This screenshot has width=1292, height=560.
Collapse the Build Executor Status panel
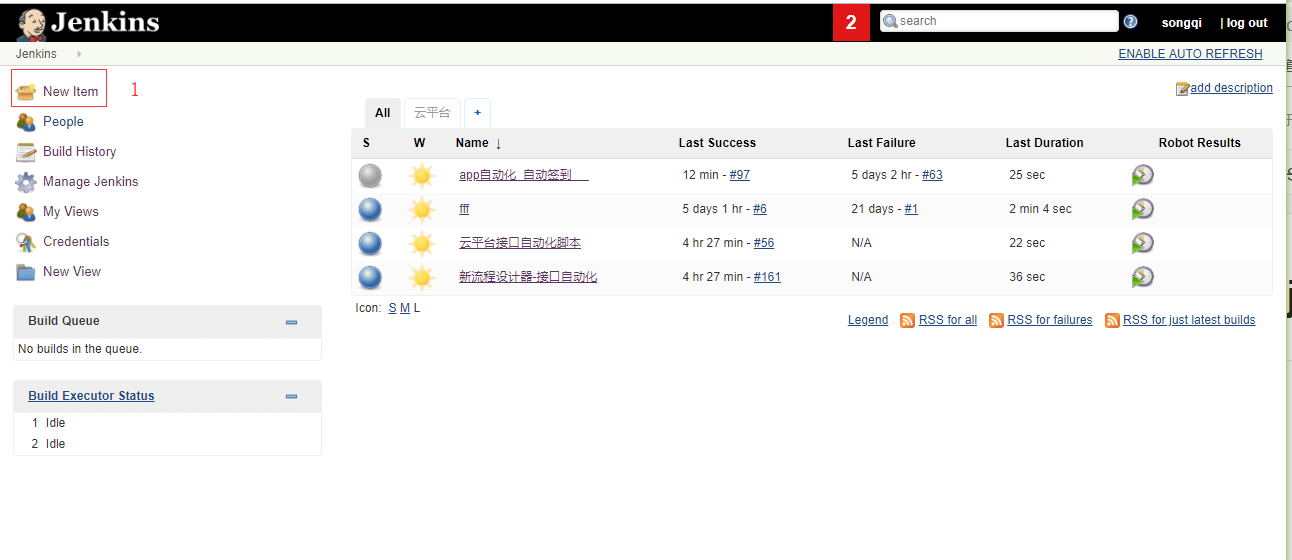pos(291,397)
